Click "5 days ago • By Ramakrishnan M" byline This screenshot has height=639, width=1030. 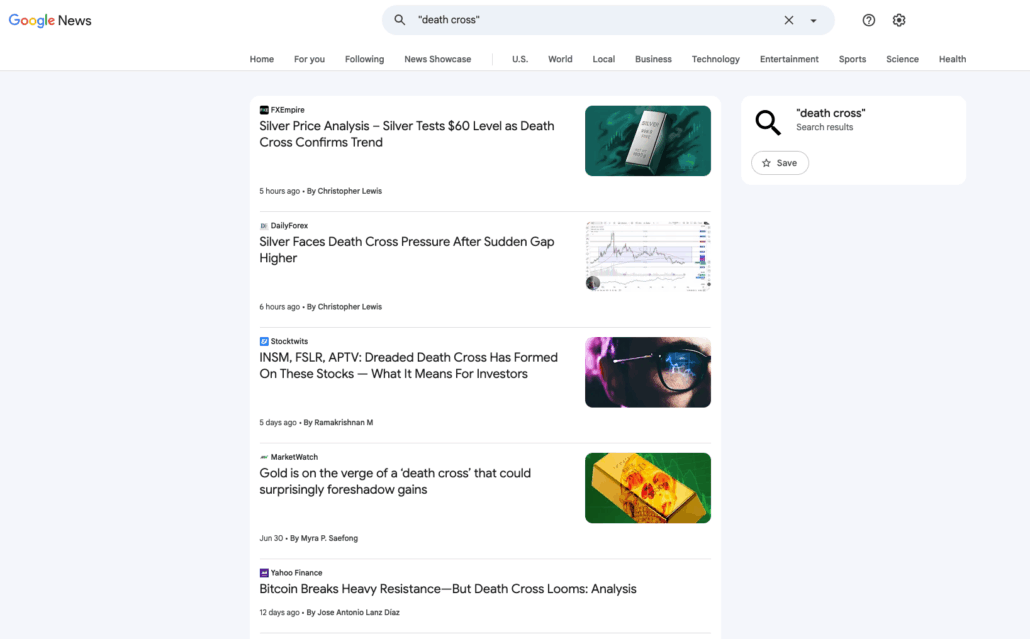tap(316, 422)
